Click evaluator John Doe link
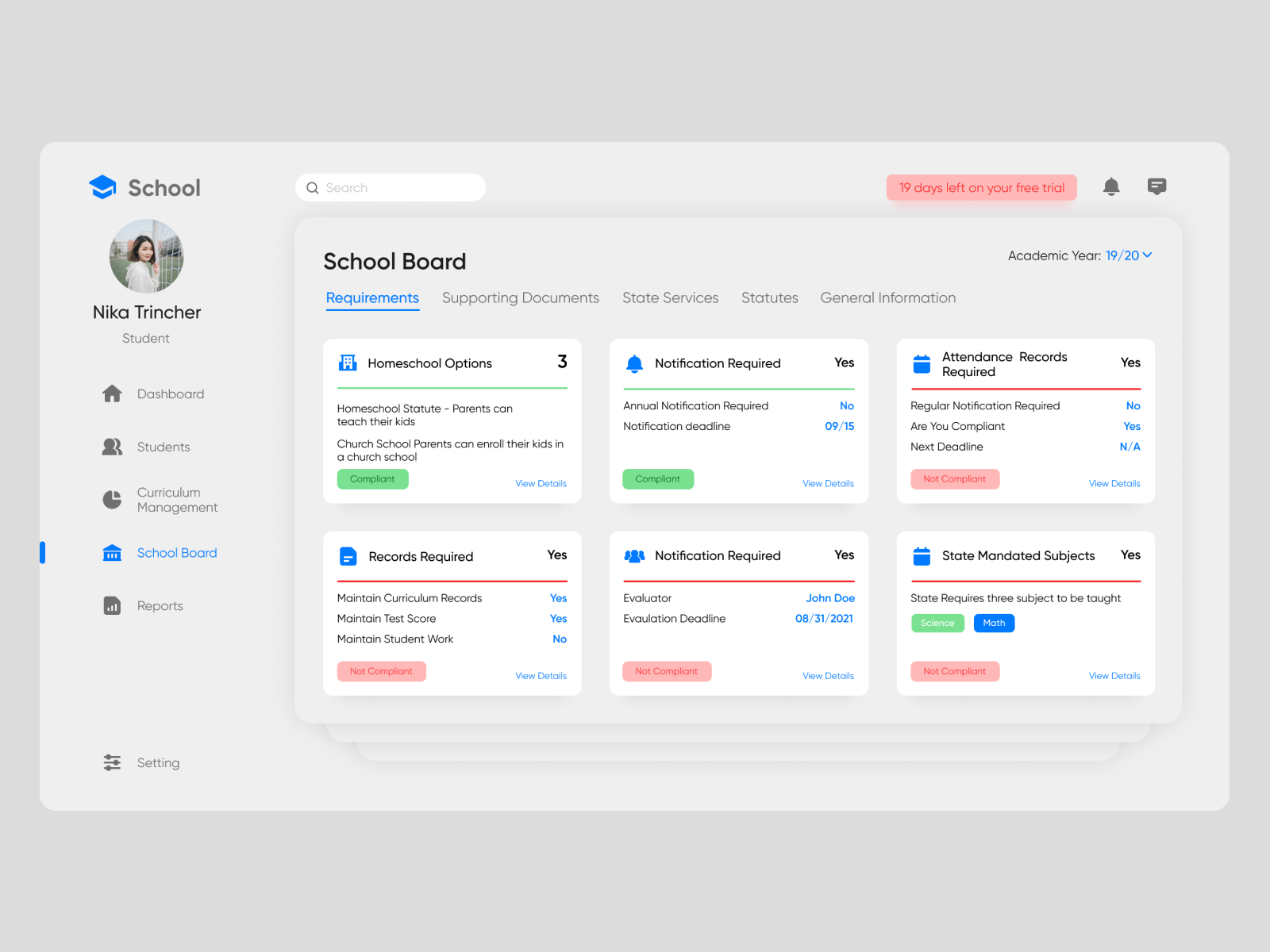1270x952 pixels. point(830,597)
